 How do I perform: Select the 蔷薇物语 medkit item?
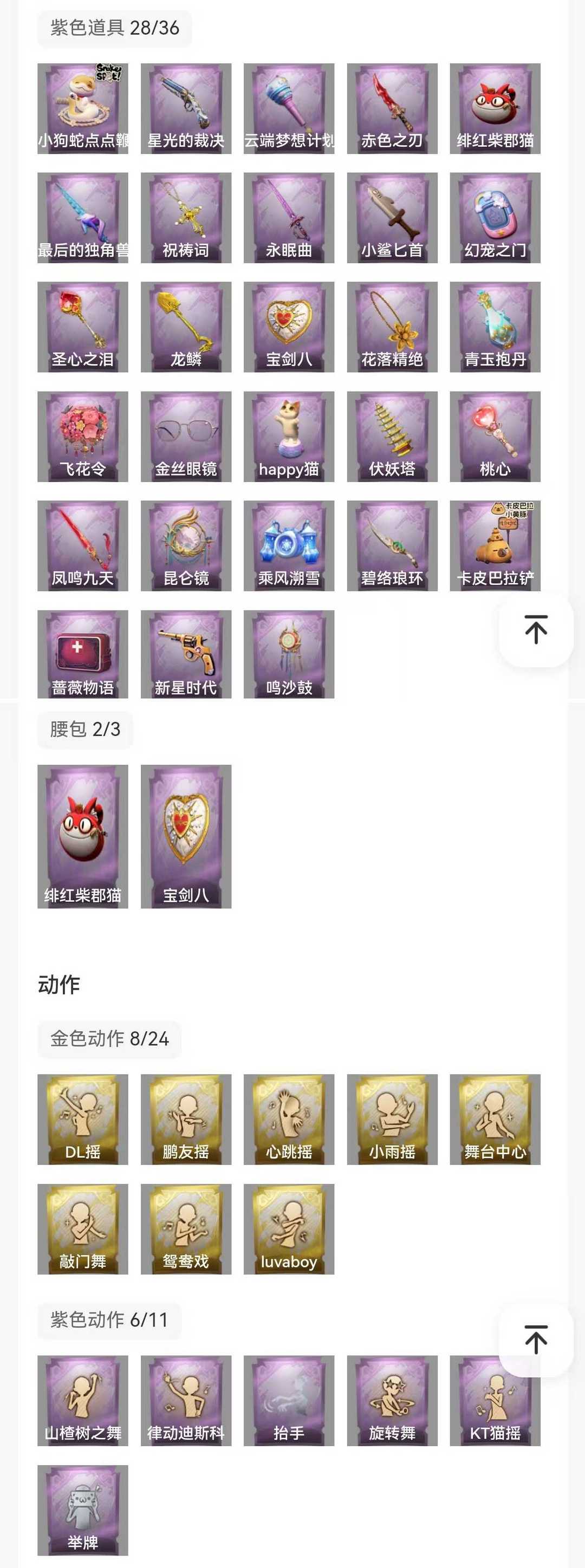pyautogui.click(x=83, y=654)
